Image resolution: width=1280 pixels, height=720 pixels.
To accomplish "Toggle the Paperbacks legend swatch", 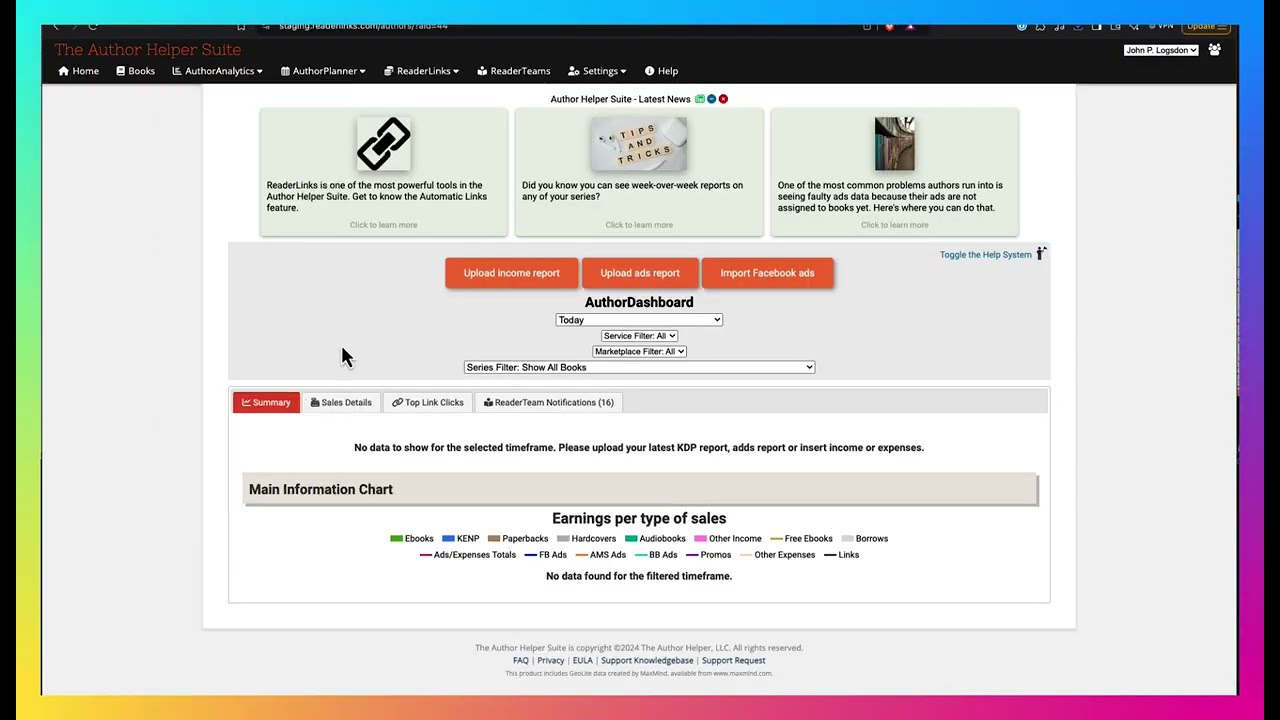I will [494, 539].
